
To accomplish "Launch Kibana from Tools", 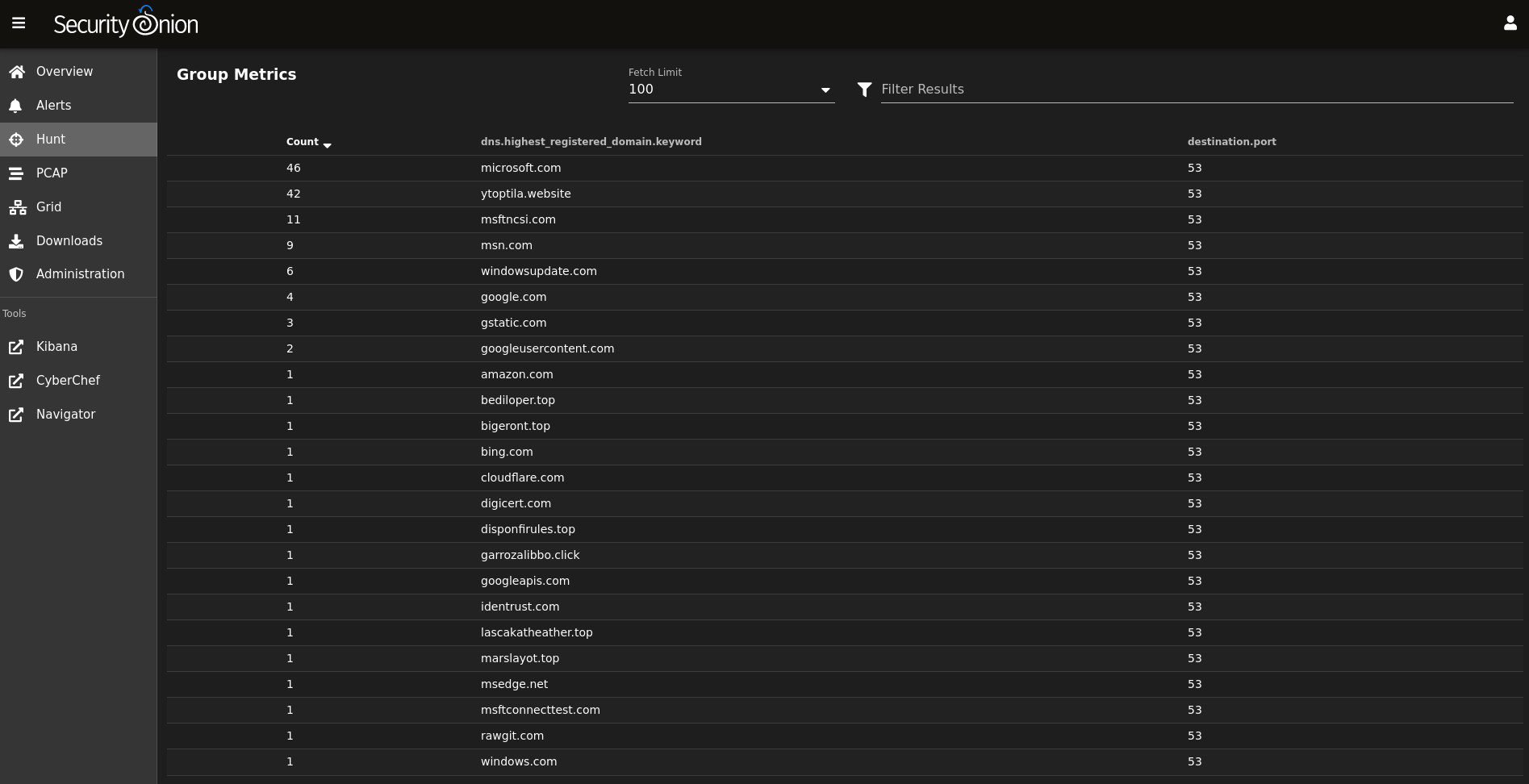I will 78,347.
